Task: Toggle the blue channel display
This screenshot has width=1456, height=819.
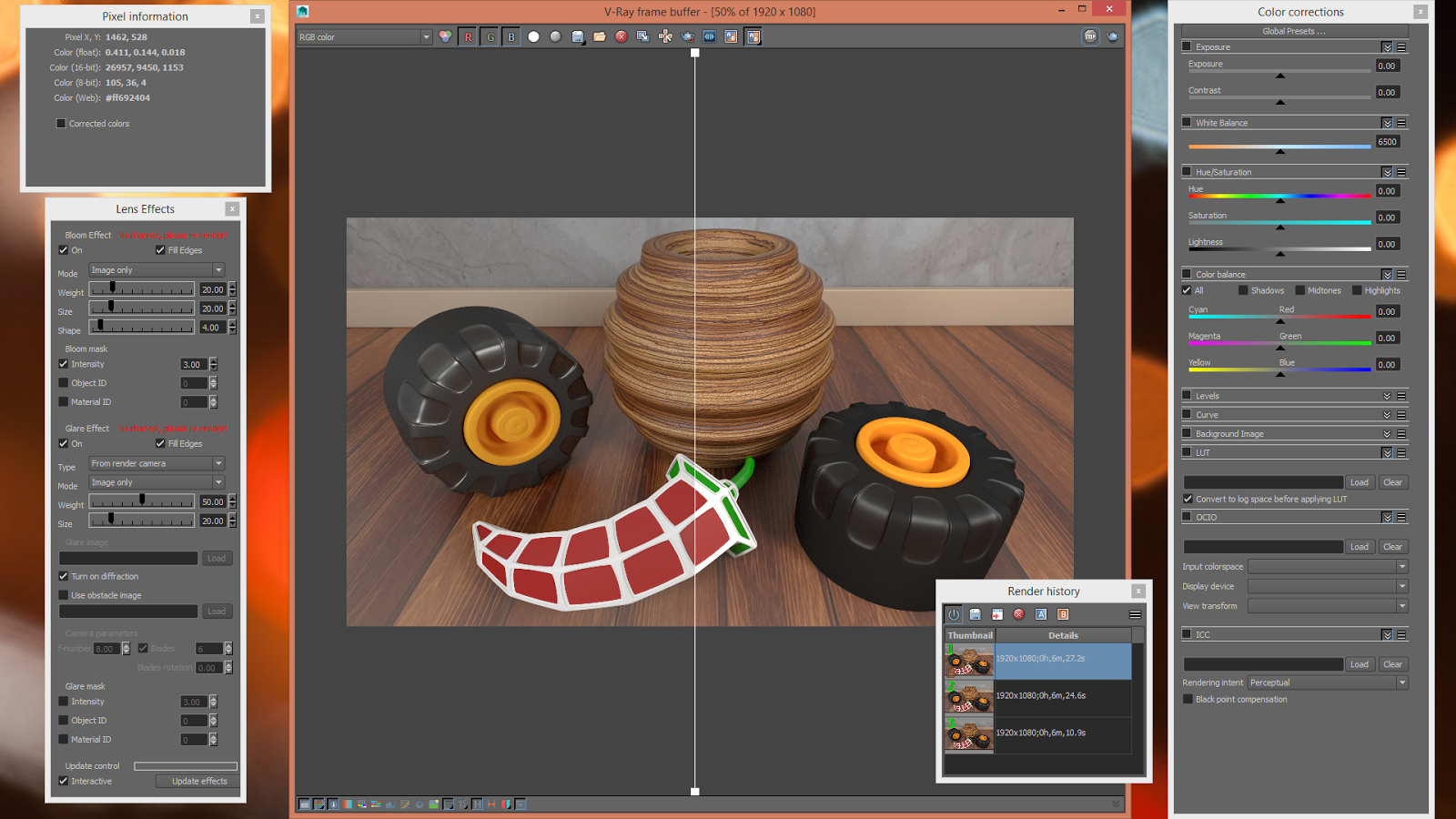Action: [x=511, y=36]
